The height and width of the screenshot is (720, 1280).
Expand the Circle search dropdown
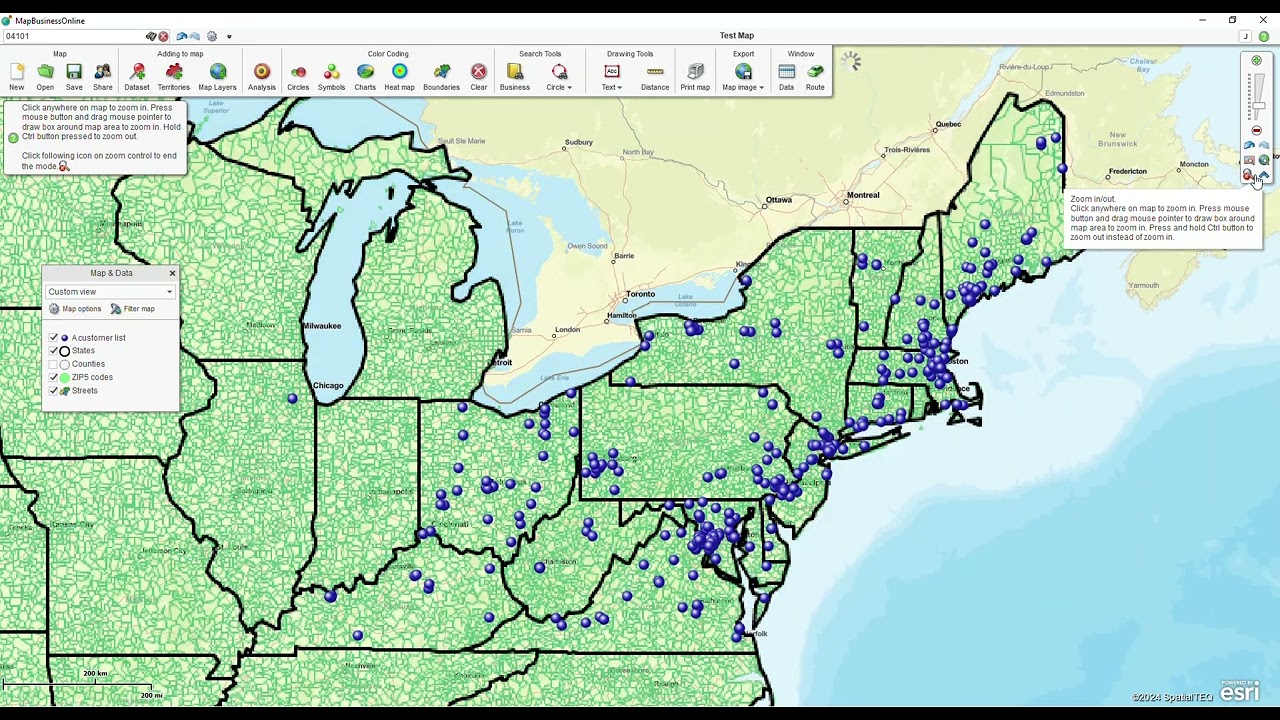pos(560,77)
